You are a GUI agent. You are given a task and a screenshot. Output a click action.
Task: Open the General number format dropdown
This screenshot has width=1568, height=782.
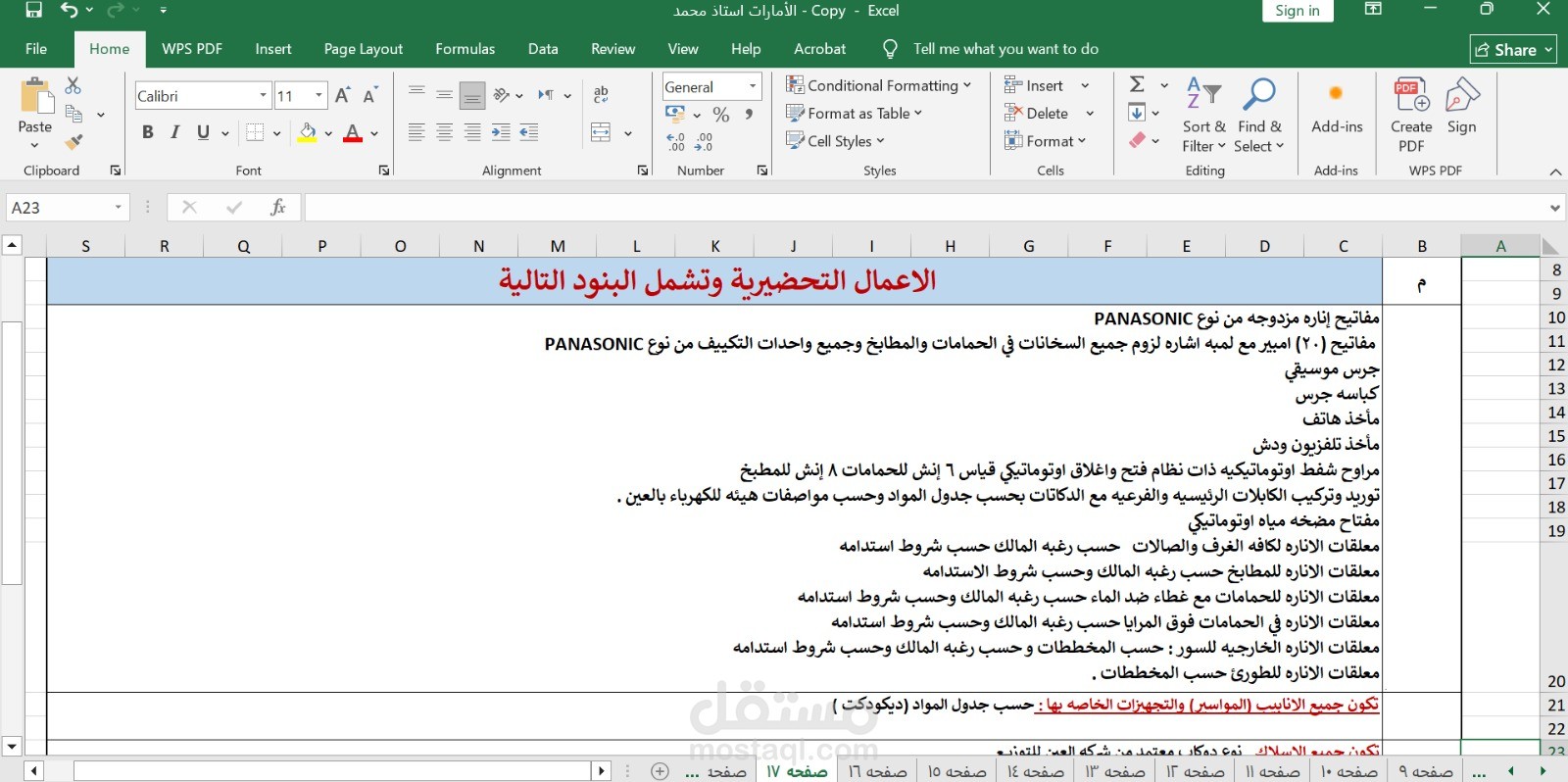(x=753, y=86)
